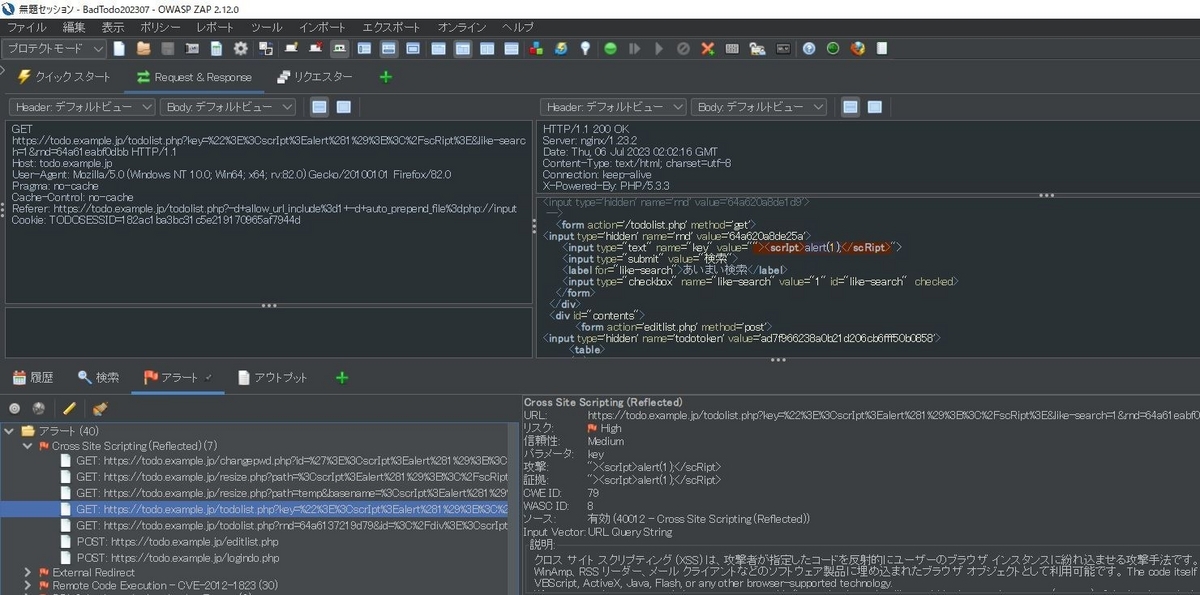
Task: Click the step to next request icon
Action: click(634, 48)
